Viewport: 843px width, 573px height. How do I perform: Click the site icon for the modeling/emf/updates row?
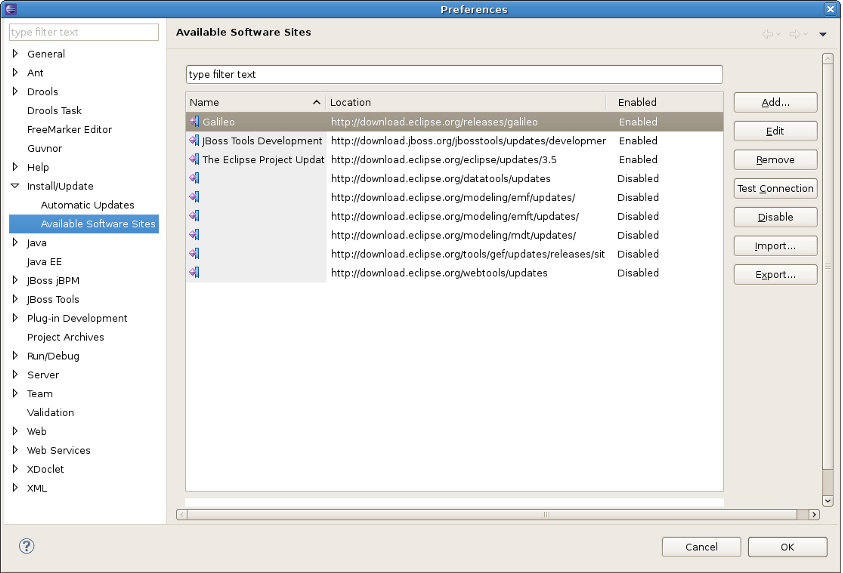point(194,197)
